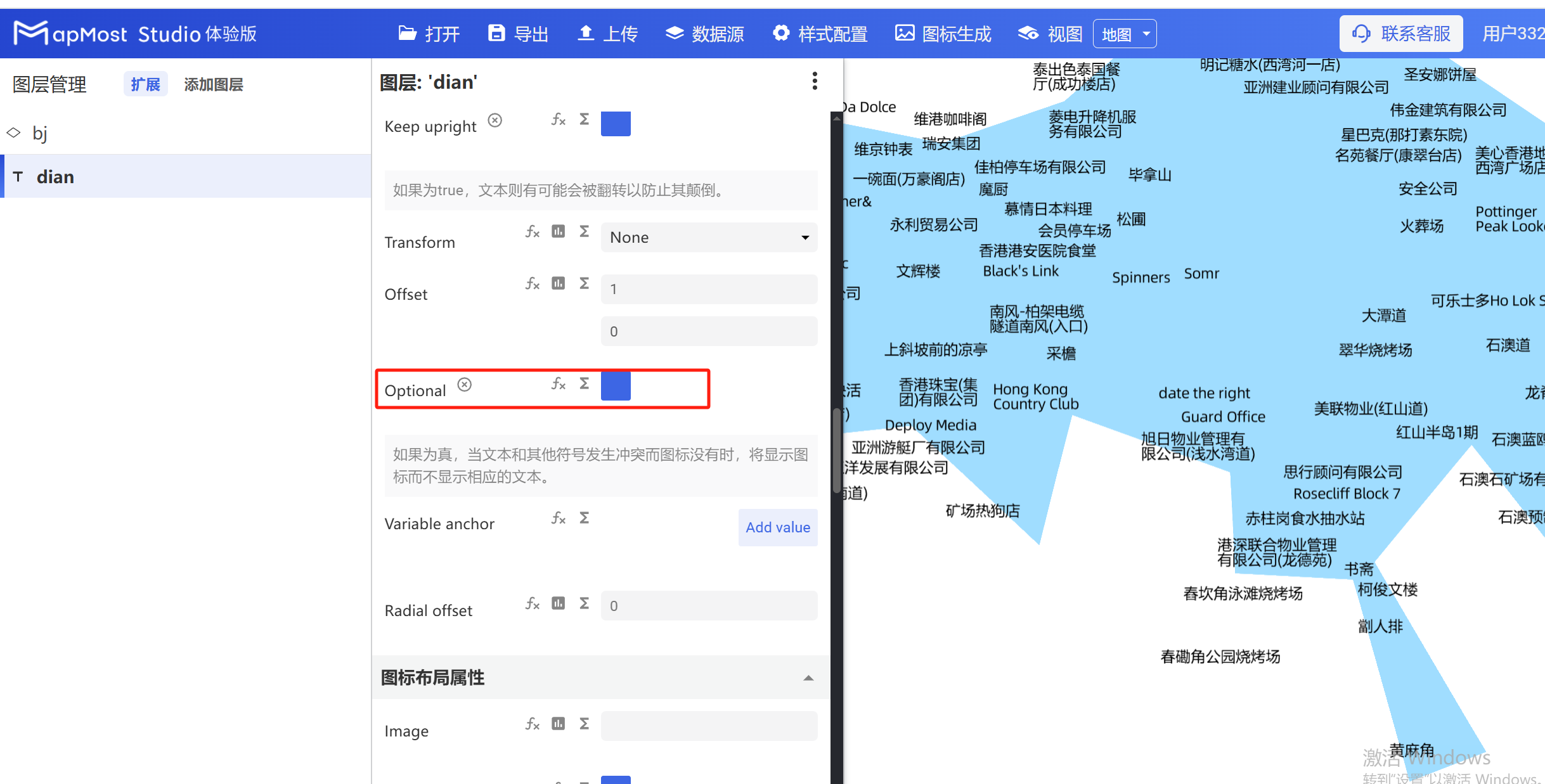Image resolution: width=1545 pixels, height=784 pixels.
Task: Open the Transform None dropdown
Action: (708, 237)
